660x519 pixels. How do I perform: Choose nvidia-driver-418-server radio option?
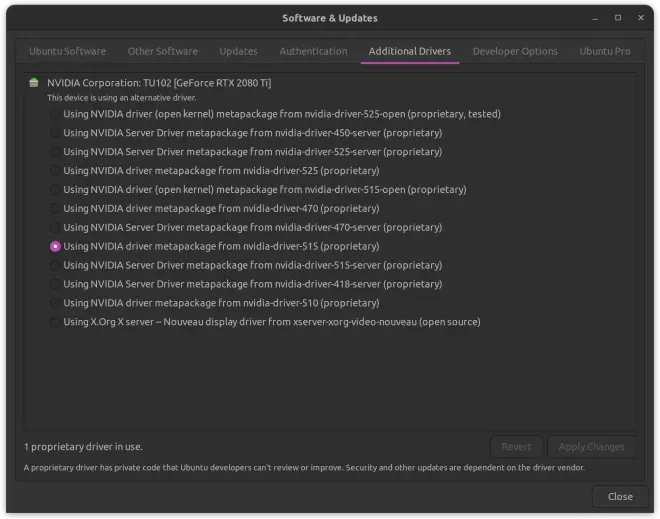(55, 285)
